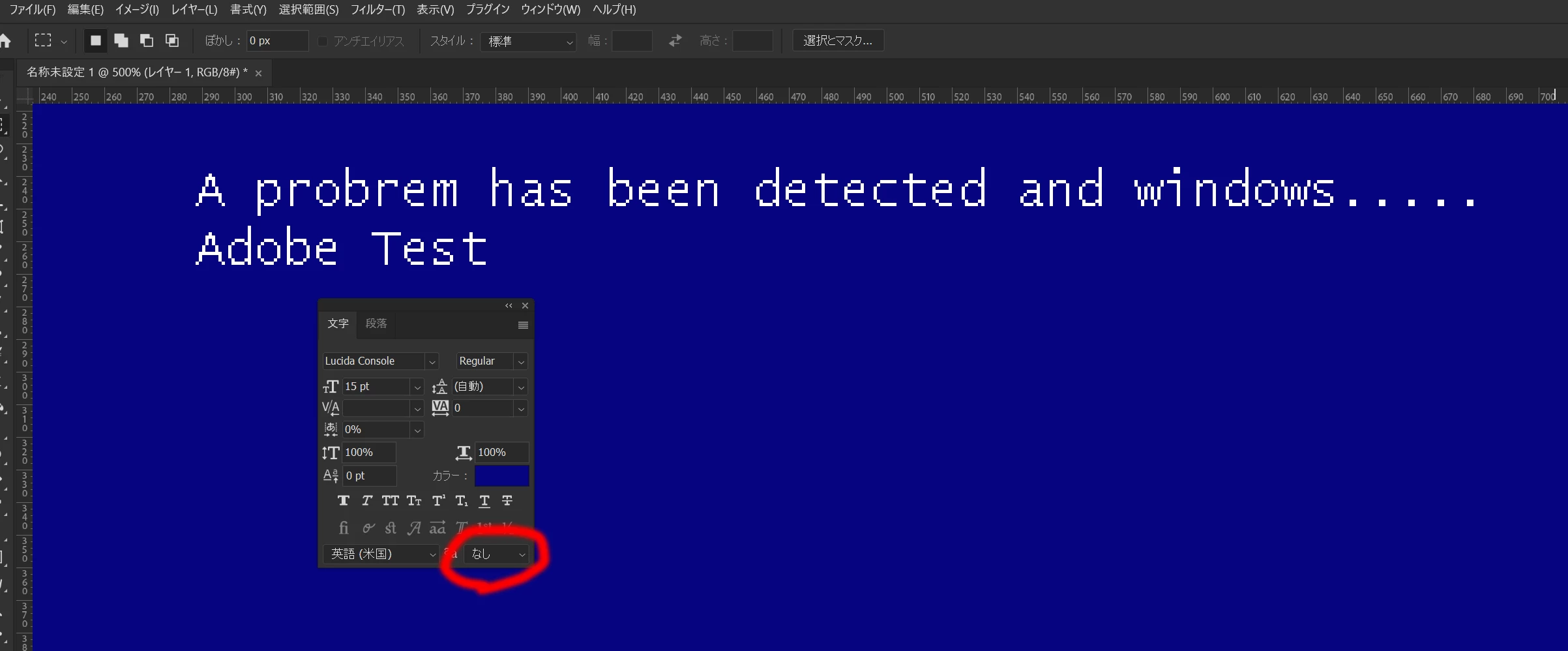
Task: Select the 文字 tab
Action: (x=338, y=324)
